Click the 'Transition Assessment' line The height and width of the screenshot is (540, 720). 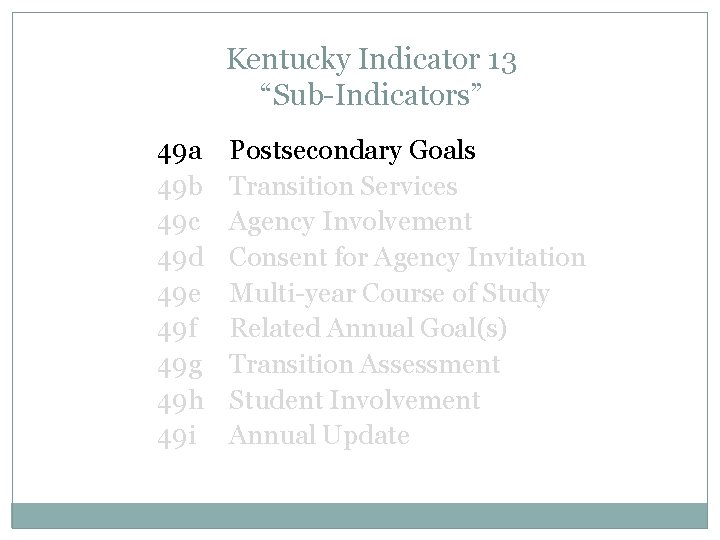364,365
